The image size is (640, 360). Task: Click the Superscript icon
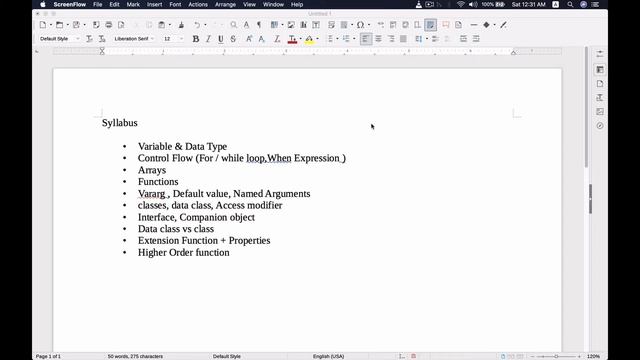click(x=249, y=39)
